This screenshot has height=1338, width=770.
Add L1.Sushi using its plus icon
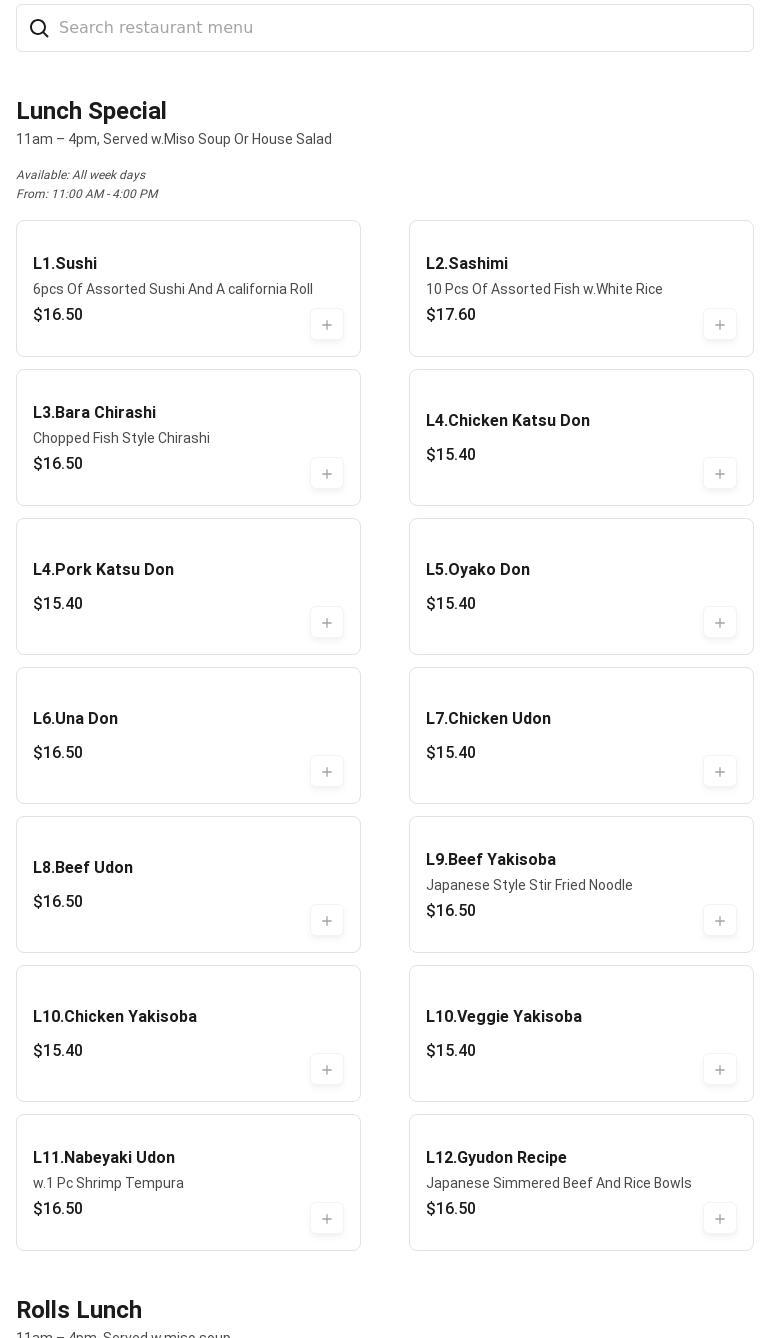[327, 325]
